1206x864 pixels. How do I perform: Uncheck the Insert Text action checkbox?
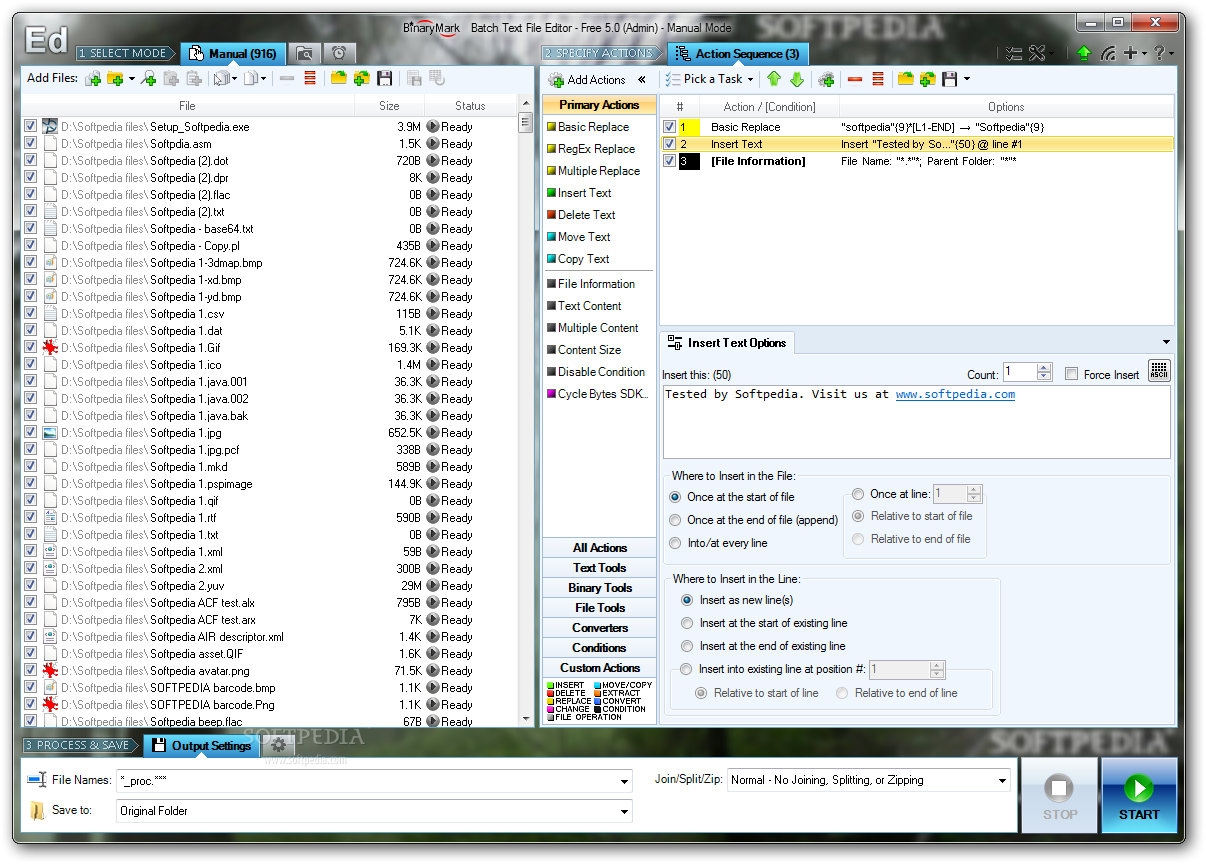click(669, 144)
